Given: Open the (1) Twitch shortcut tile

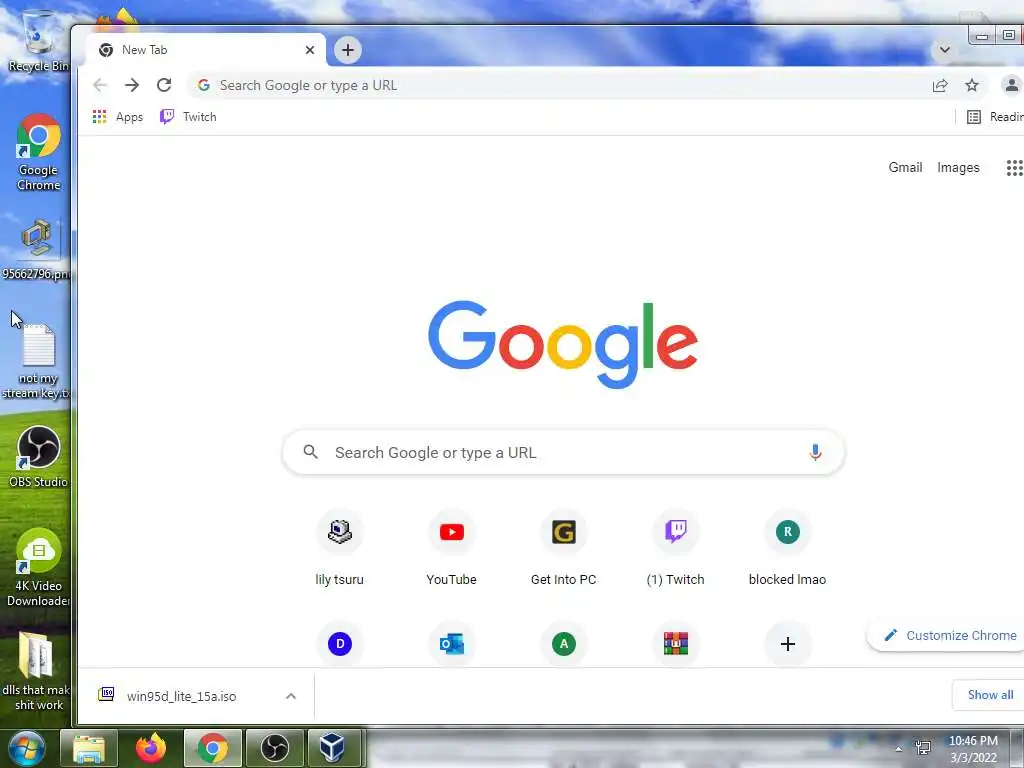Looking at the screenshot, I should click(675, 547).
